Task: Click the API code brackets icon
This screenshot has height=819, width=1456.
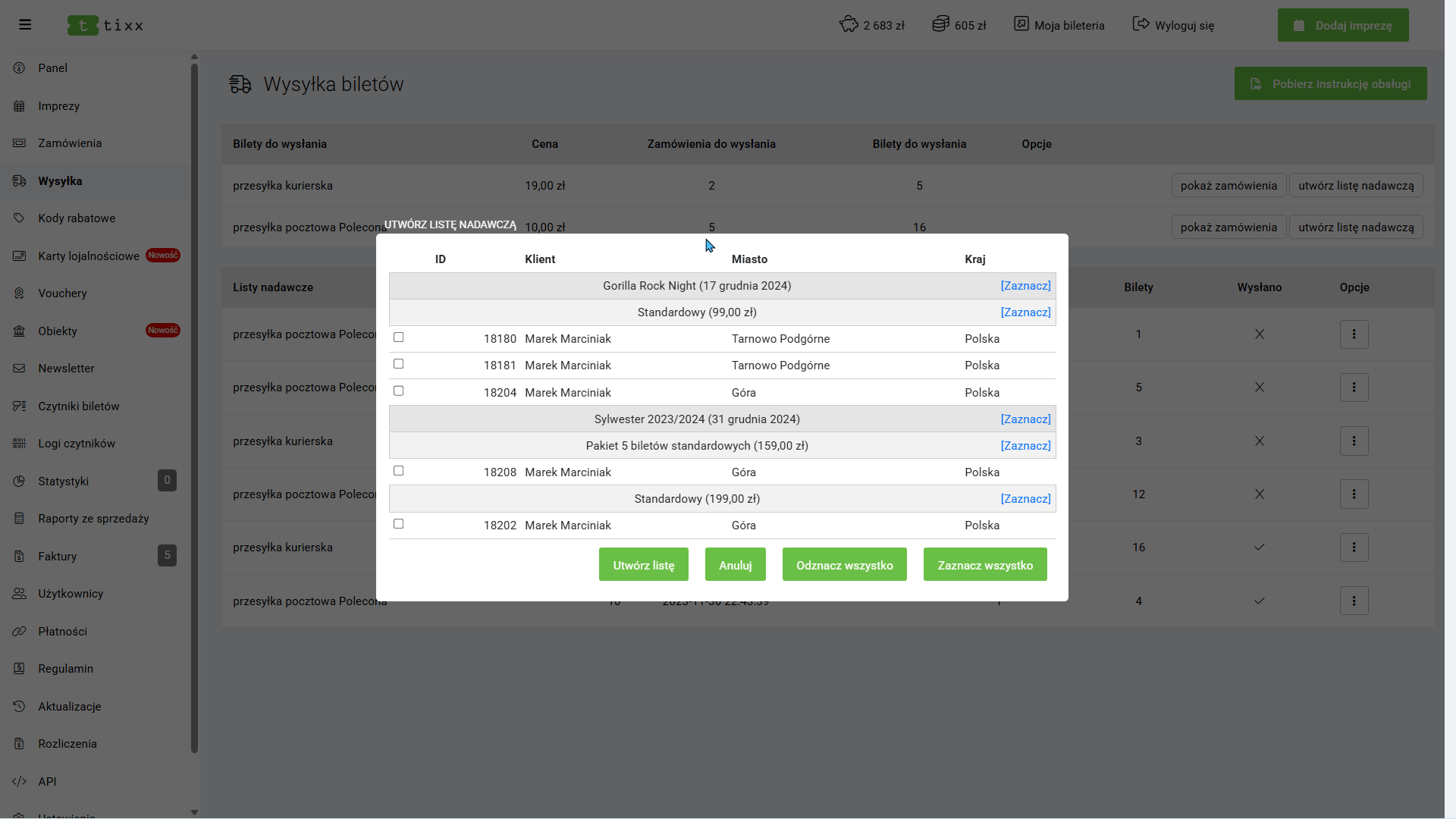Action: tap(20, 781)
